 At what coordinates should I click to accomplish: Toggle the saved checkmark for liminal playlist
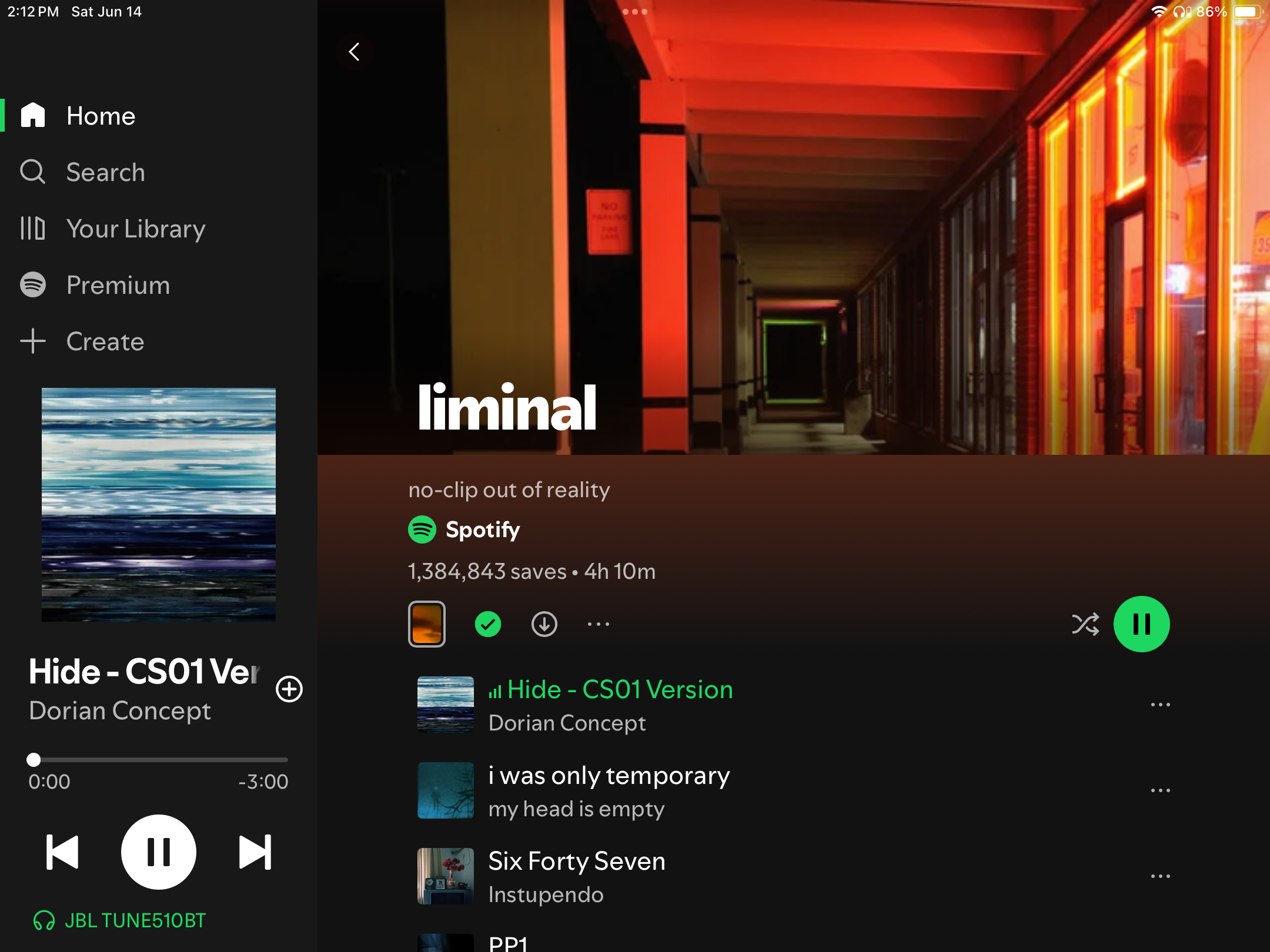point(488,624)
